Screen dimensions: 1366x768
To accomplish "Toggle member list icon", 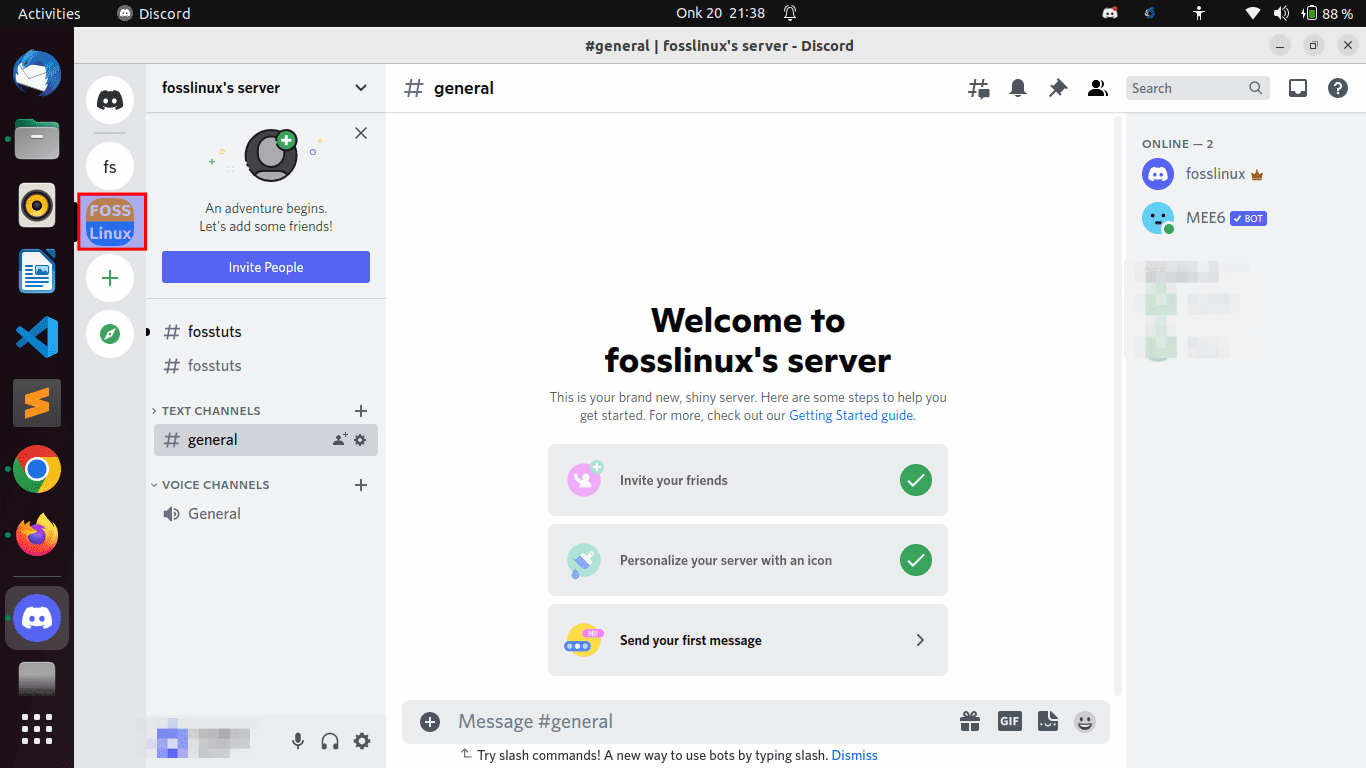I will coord(1097,88).
